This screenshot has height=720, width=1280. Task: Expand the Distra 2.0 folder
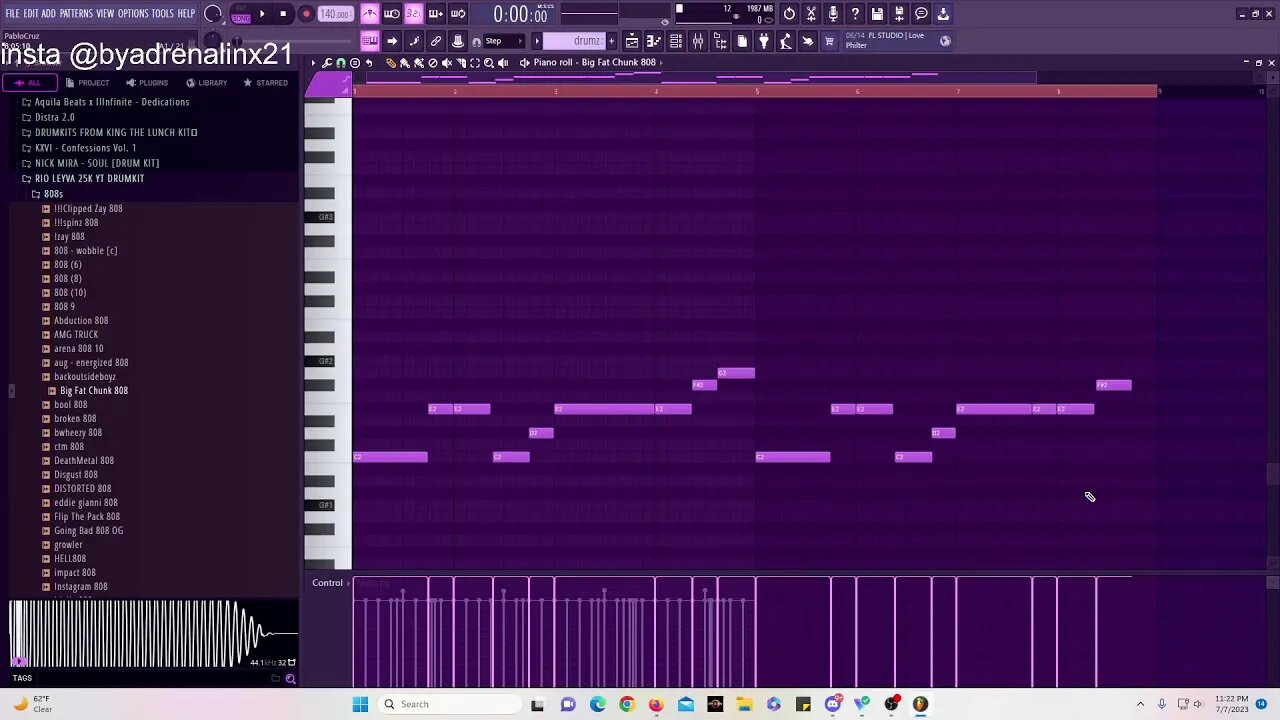click(x=50, y=117)
